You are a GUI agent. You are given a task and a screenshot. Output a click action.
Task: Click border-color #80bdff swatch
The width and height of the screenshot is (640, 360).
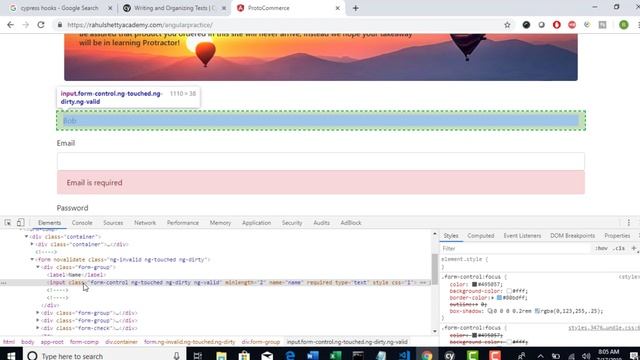(499, 298)
